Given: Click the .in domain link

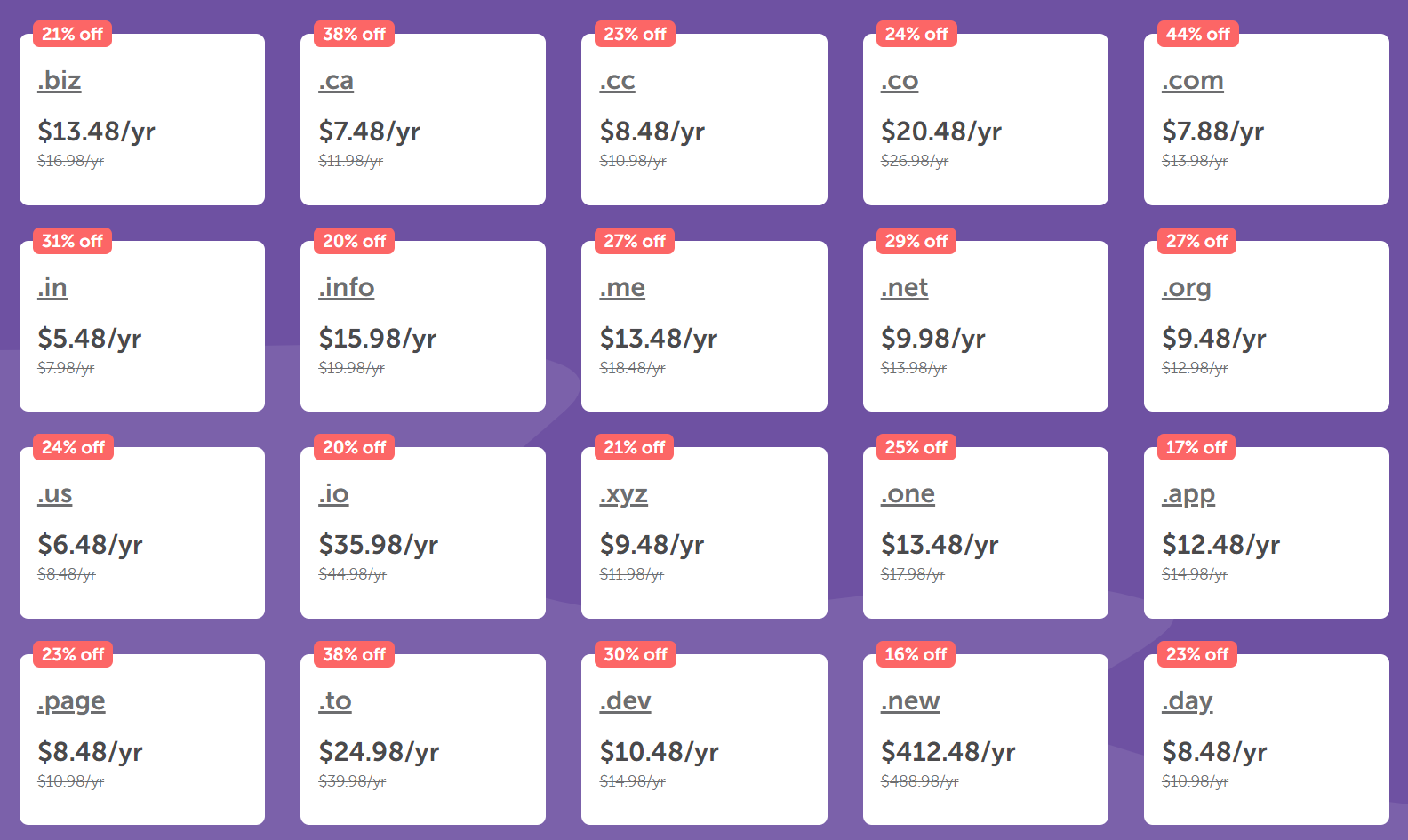Looking at the screenshot, I should (52, 288).
